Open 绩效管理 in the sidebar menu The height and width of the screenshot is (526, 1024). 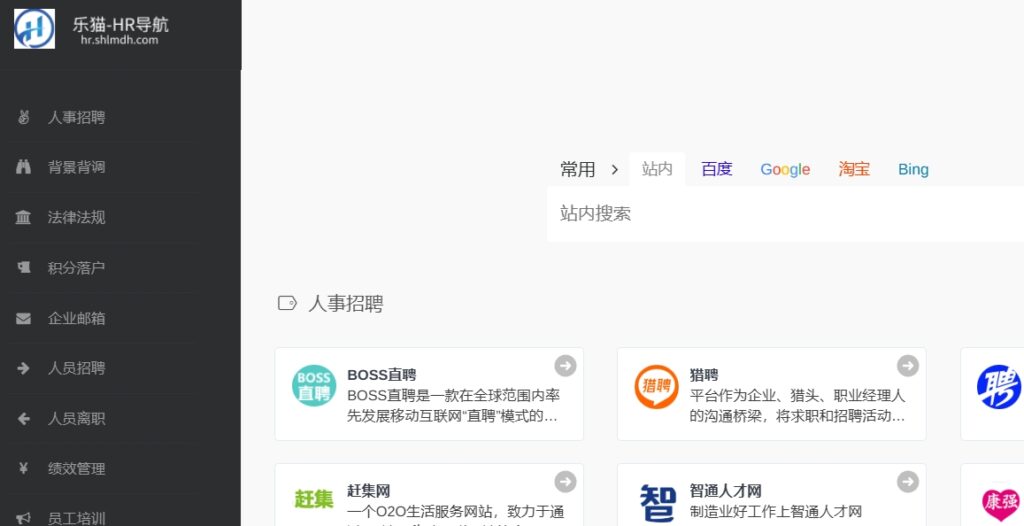point(76,468)
